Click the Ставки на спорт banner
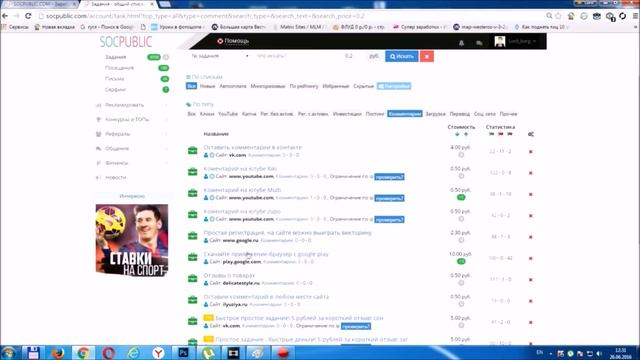 132,240
